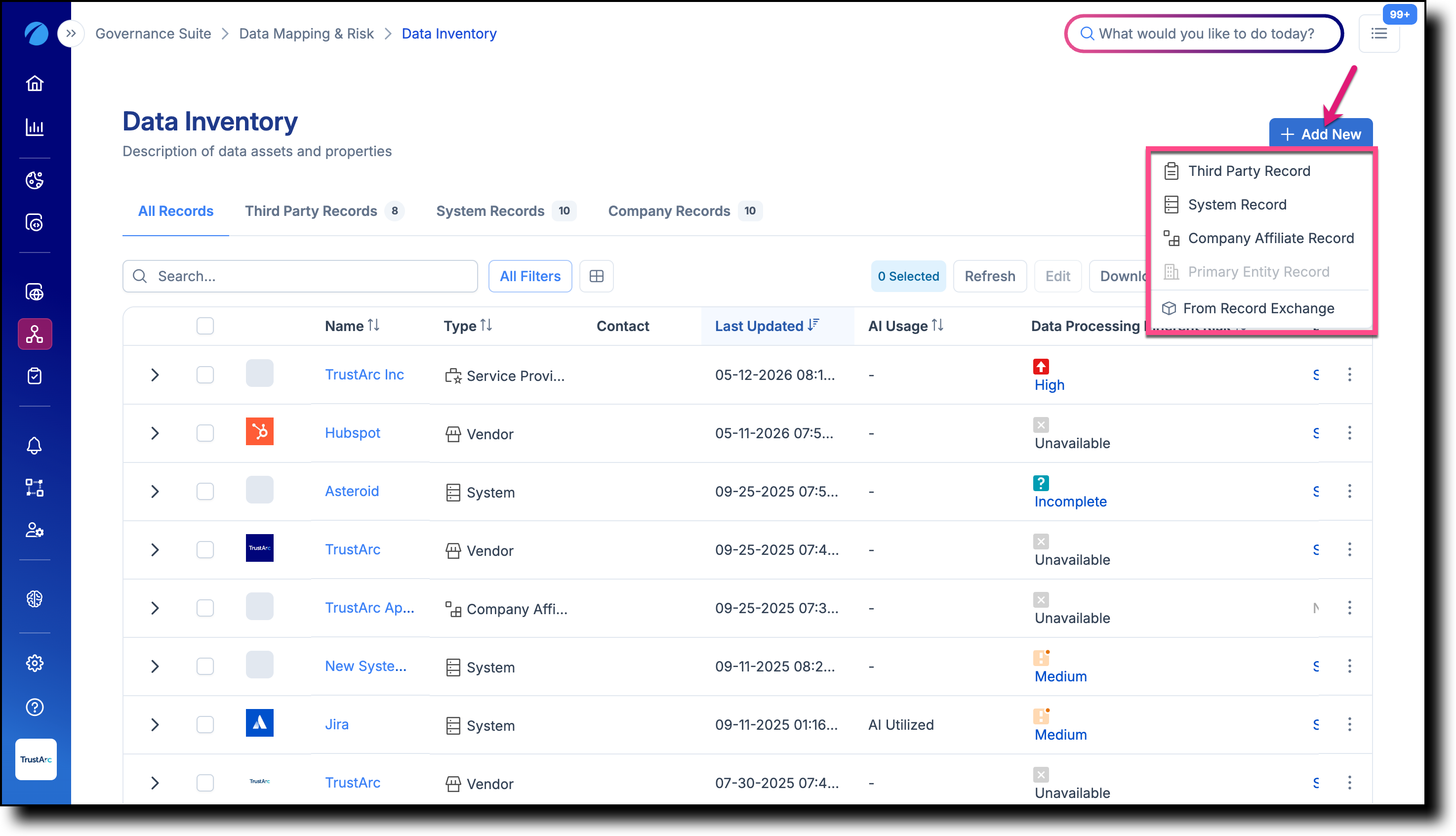Open the user management gear icon
This screenshot has height=836, width=1456.
(35, 530)
